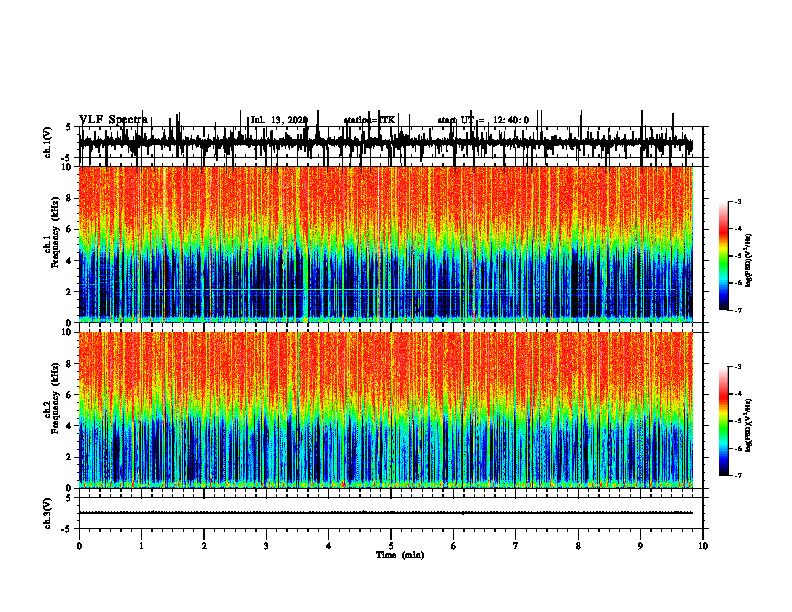
Task: Click the upper tick label 5 on ch.3(V) axis
Action: [68, 498]
